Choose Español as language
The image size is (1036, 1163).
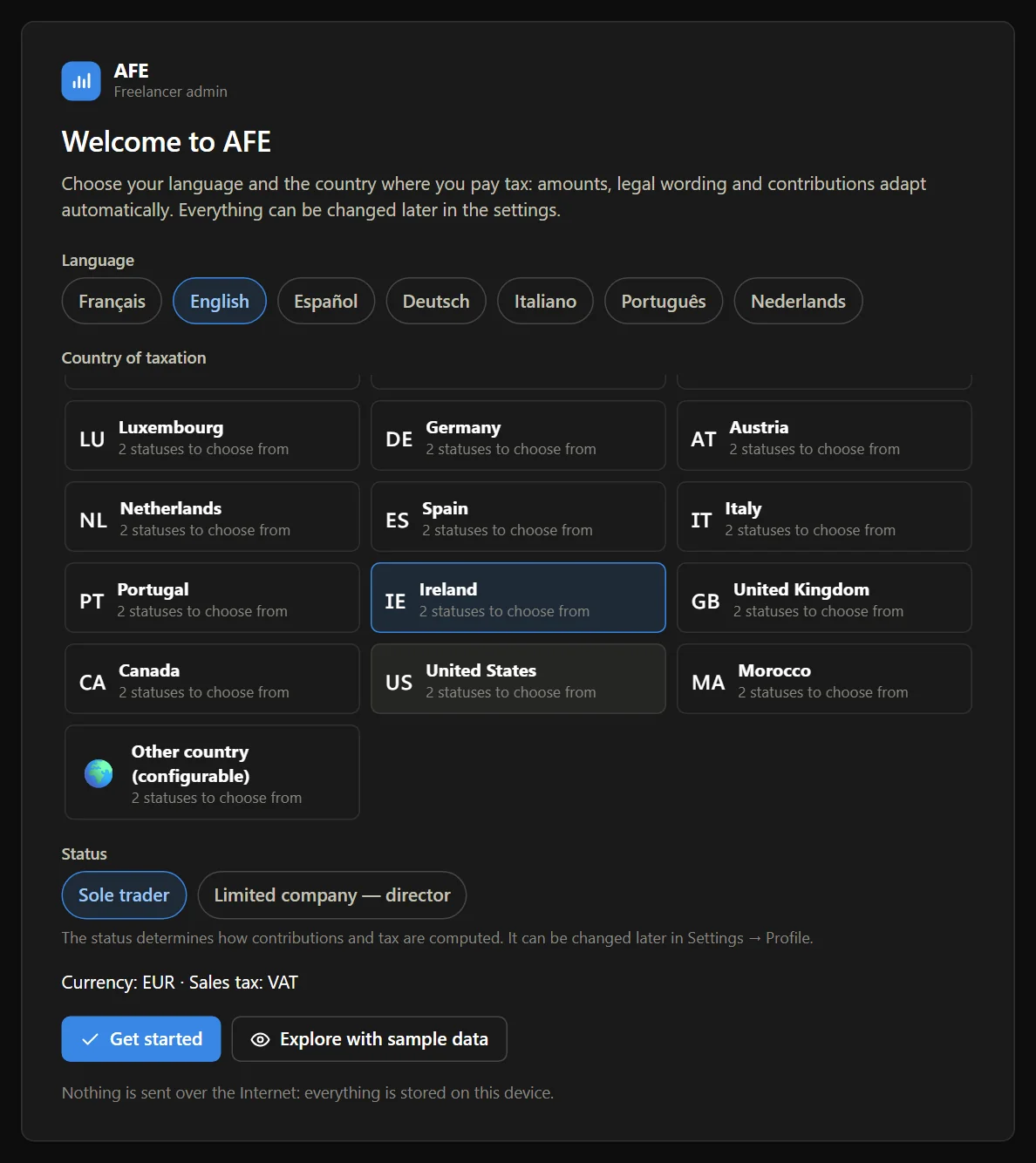point(326,301)
